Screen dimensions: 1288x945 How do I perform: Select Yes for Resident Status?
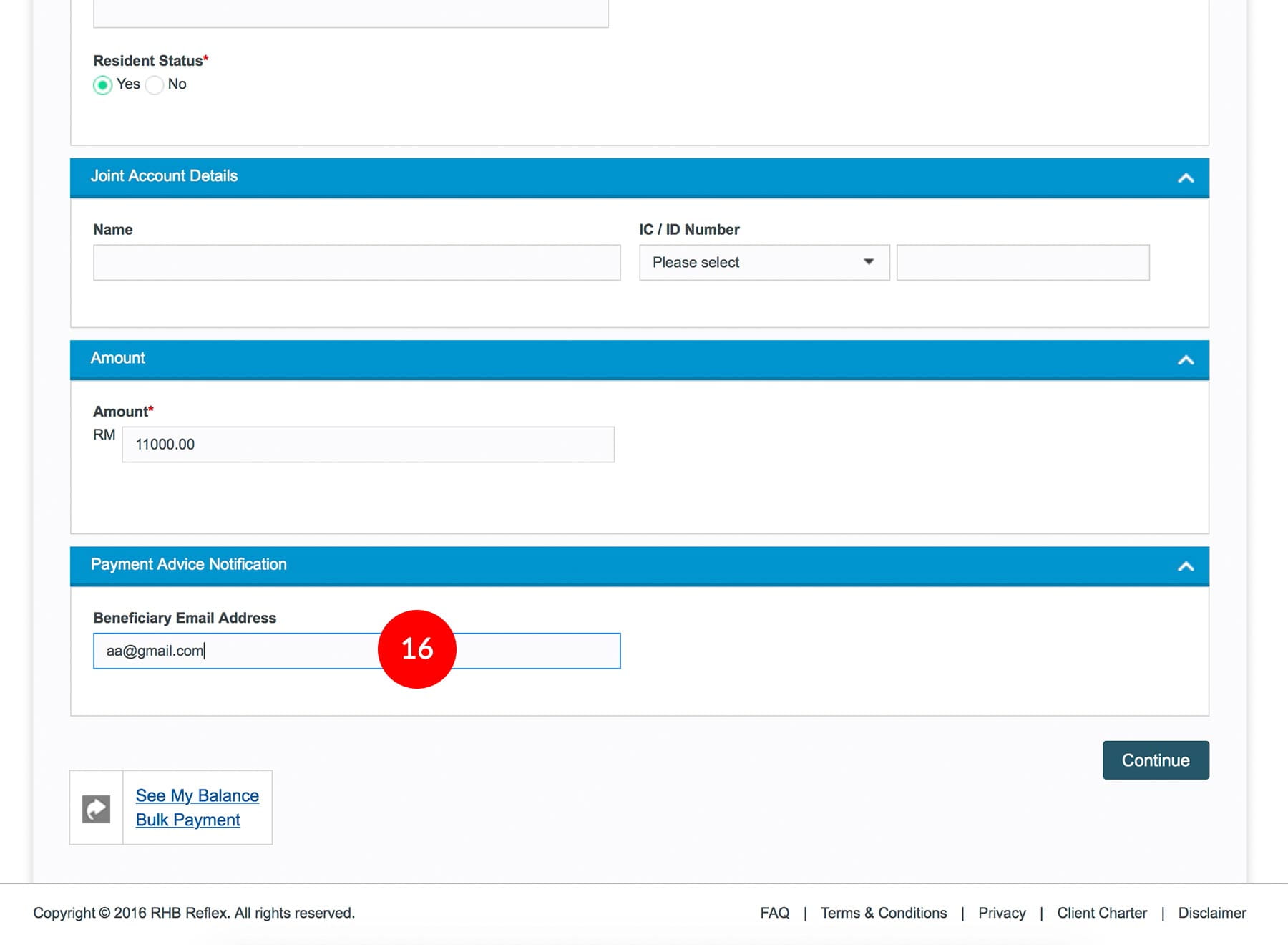[103, 85]
